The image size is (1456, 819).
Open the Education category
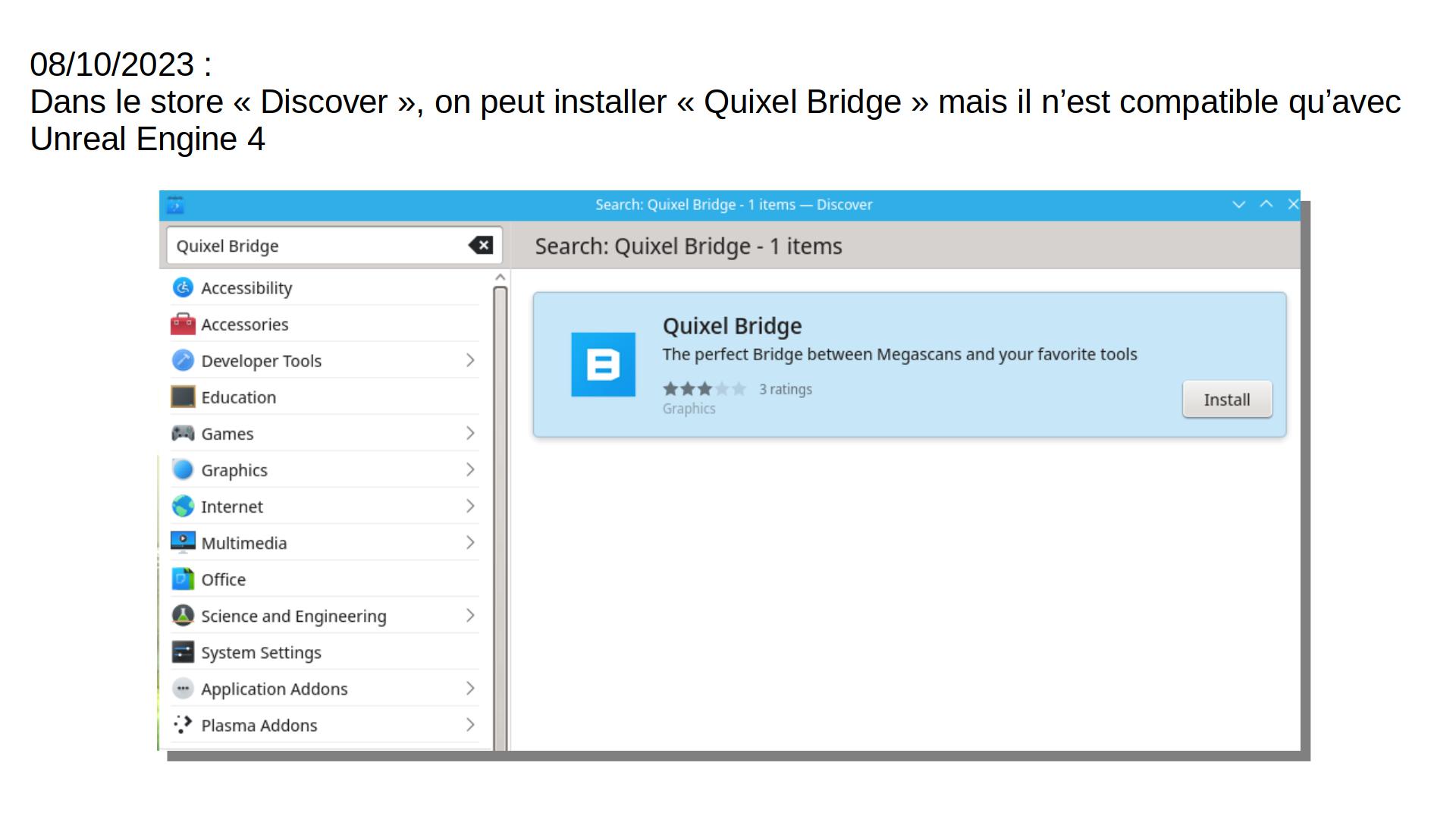click(238, 397)
